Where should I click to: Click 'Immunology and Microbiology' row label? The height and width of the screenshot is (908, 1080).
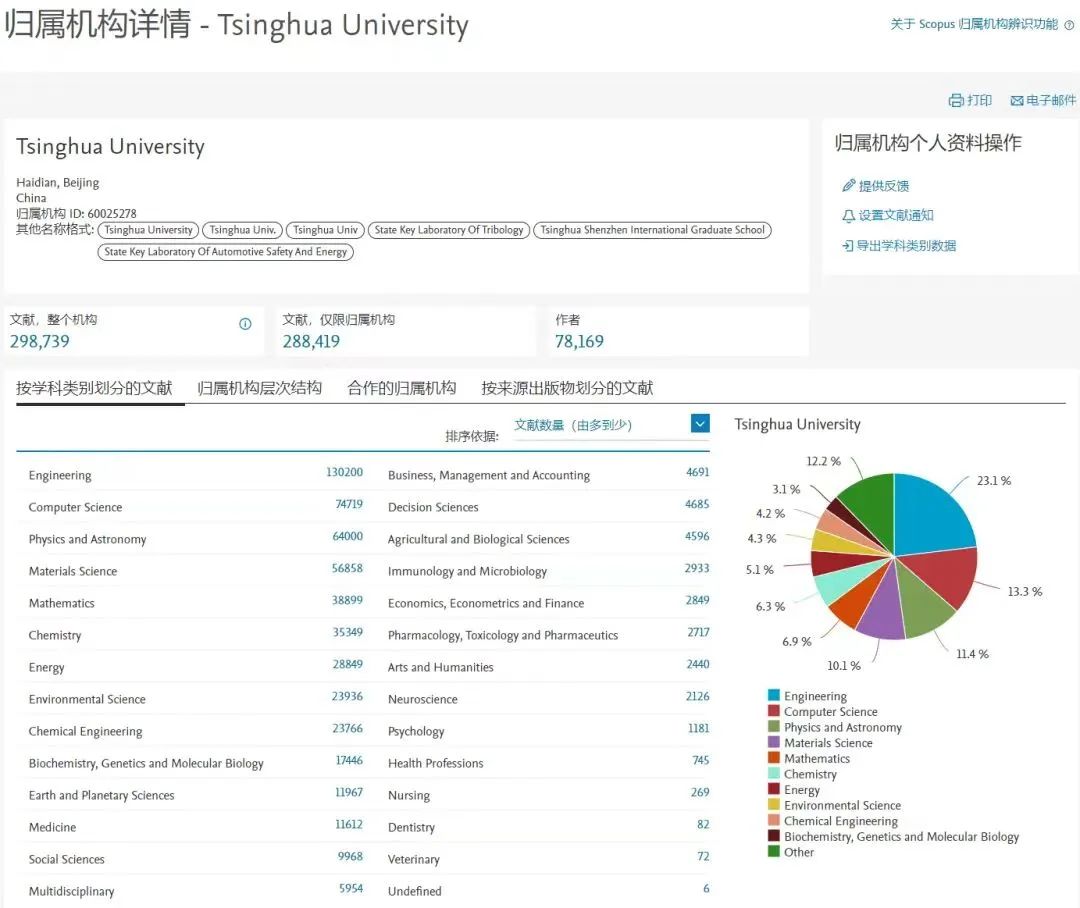(x=467, y=571)
